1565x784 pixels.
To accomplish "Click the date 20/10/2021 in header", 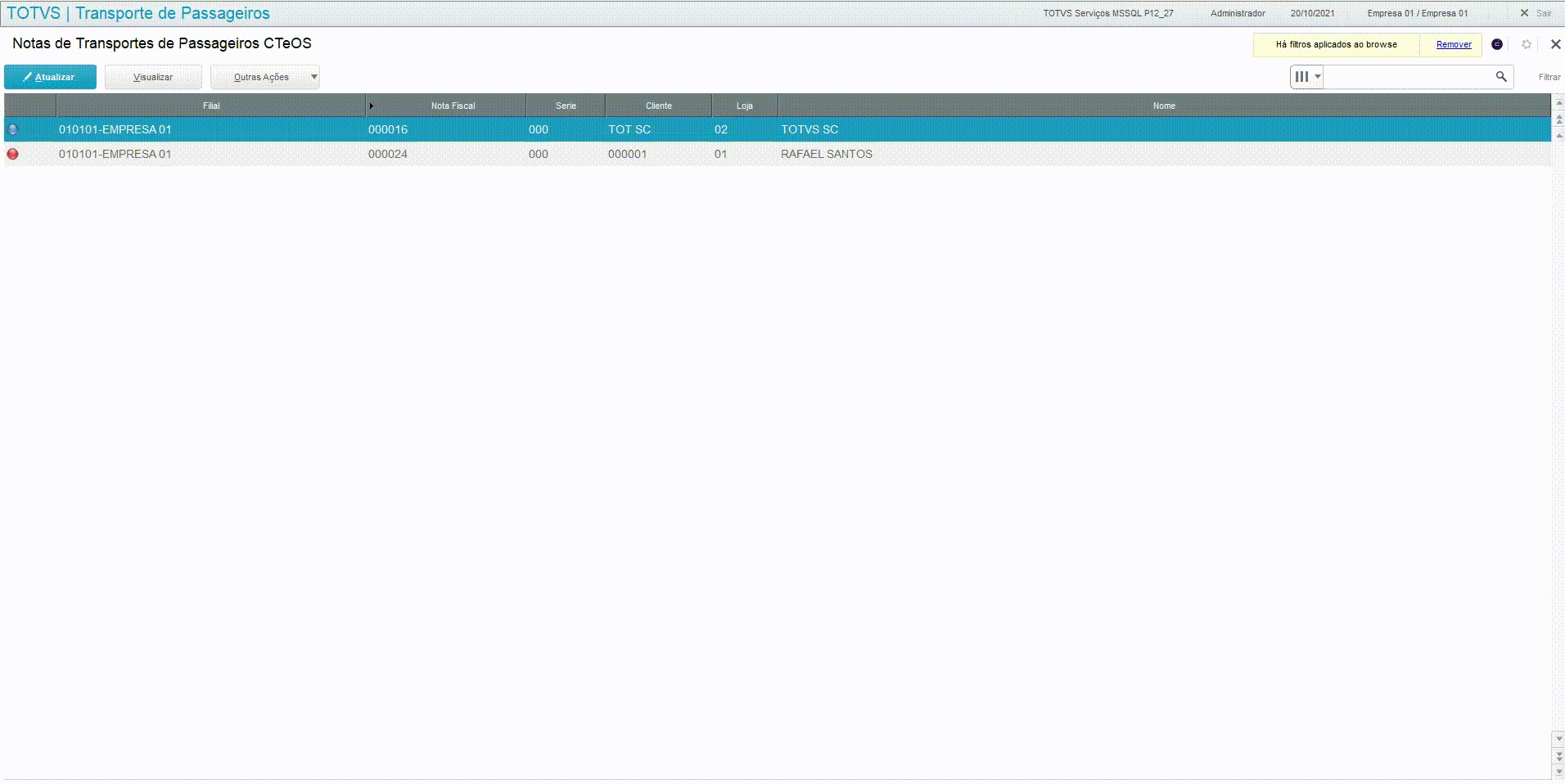I will (x=1312, y=13).
